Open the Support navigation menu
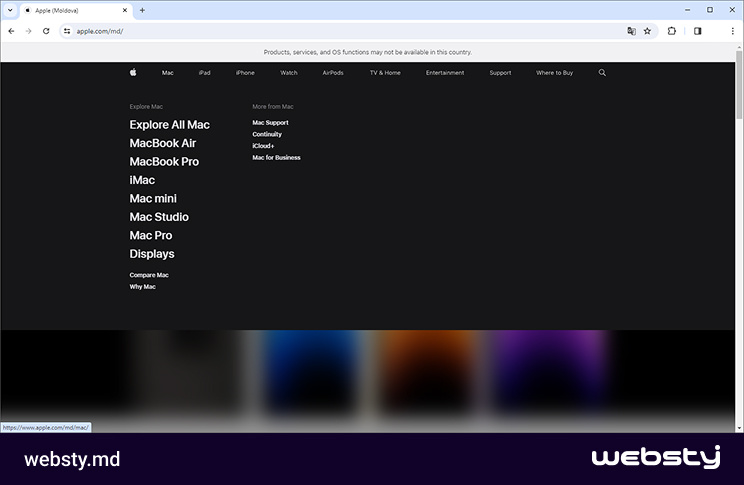This screenshot has width=744, height=485. coord(500,73)
